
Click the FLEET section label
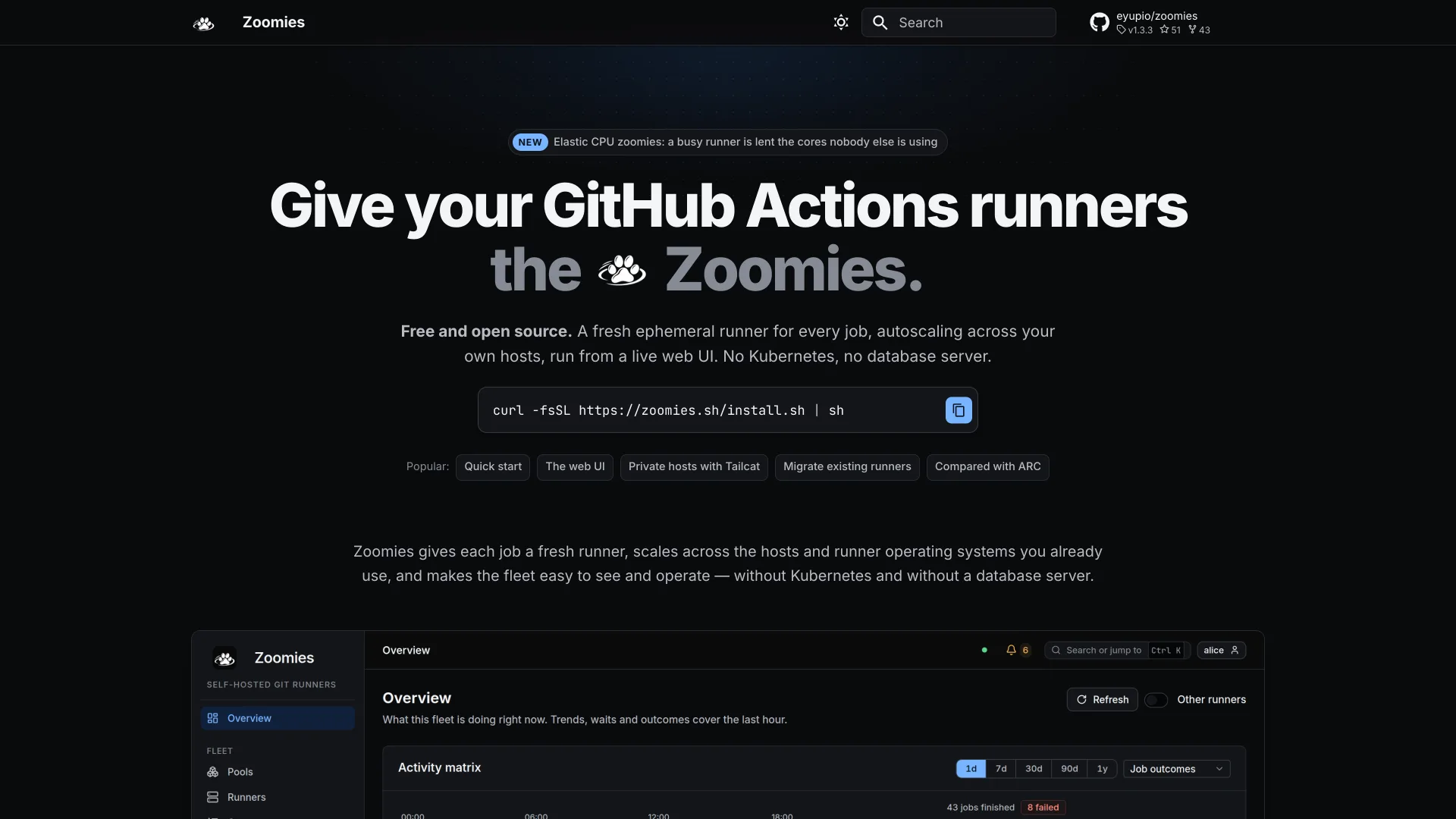click(219, 751)
